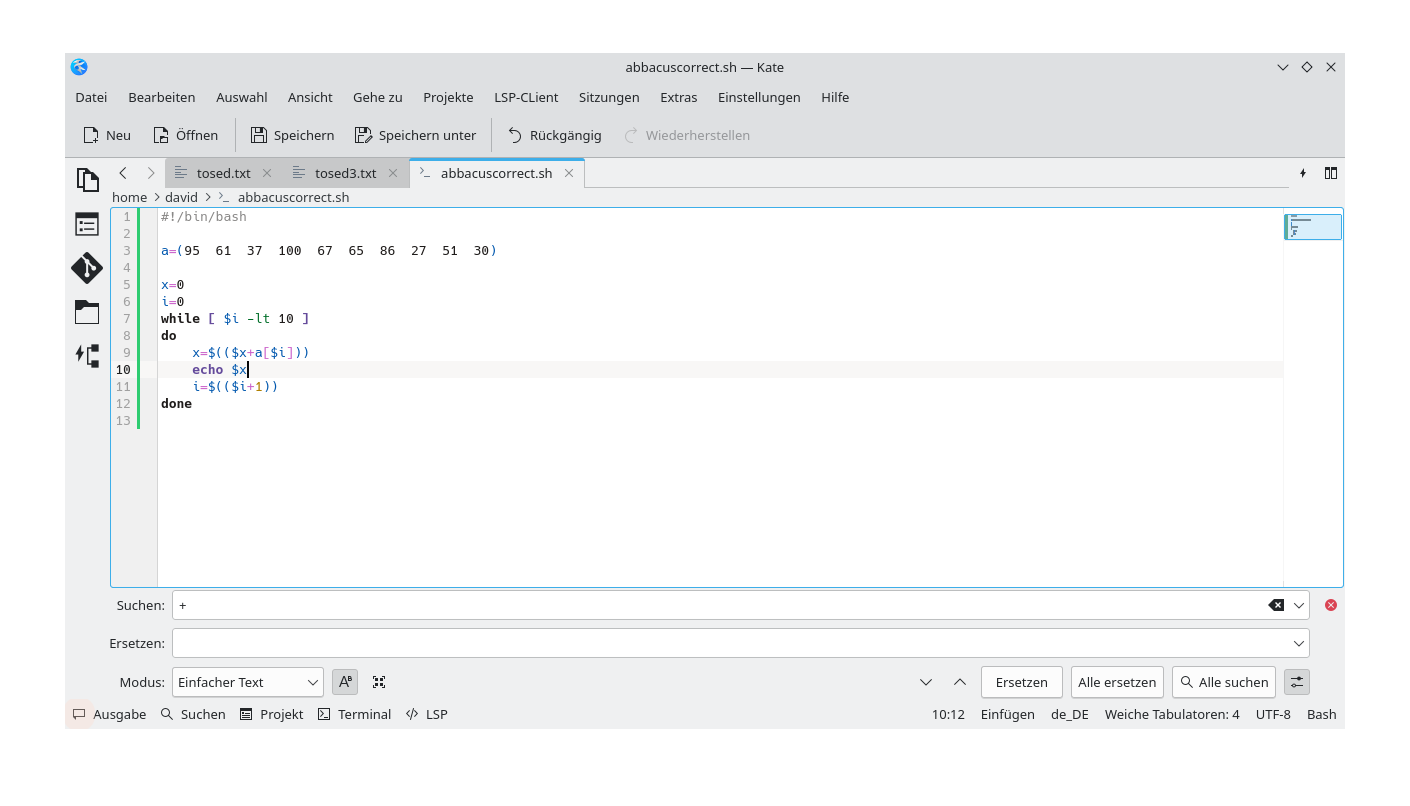Viewport: 1410px width, 806px height.
Task: Open the Git panel in sidebar
Action: pos(87,268)
